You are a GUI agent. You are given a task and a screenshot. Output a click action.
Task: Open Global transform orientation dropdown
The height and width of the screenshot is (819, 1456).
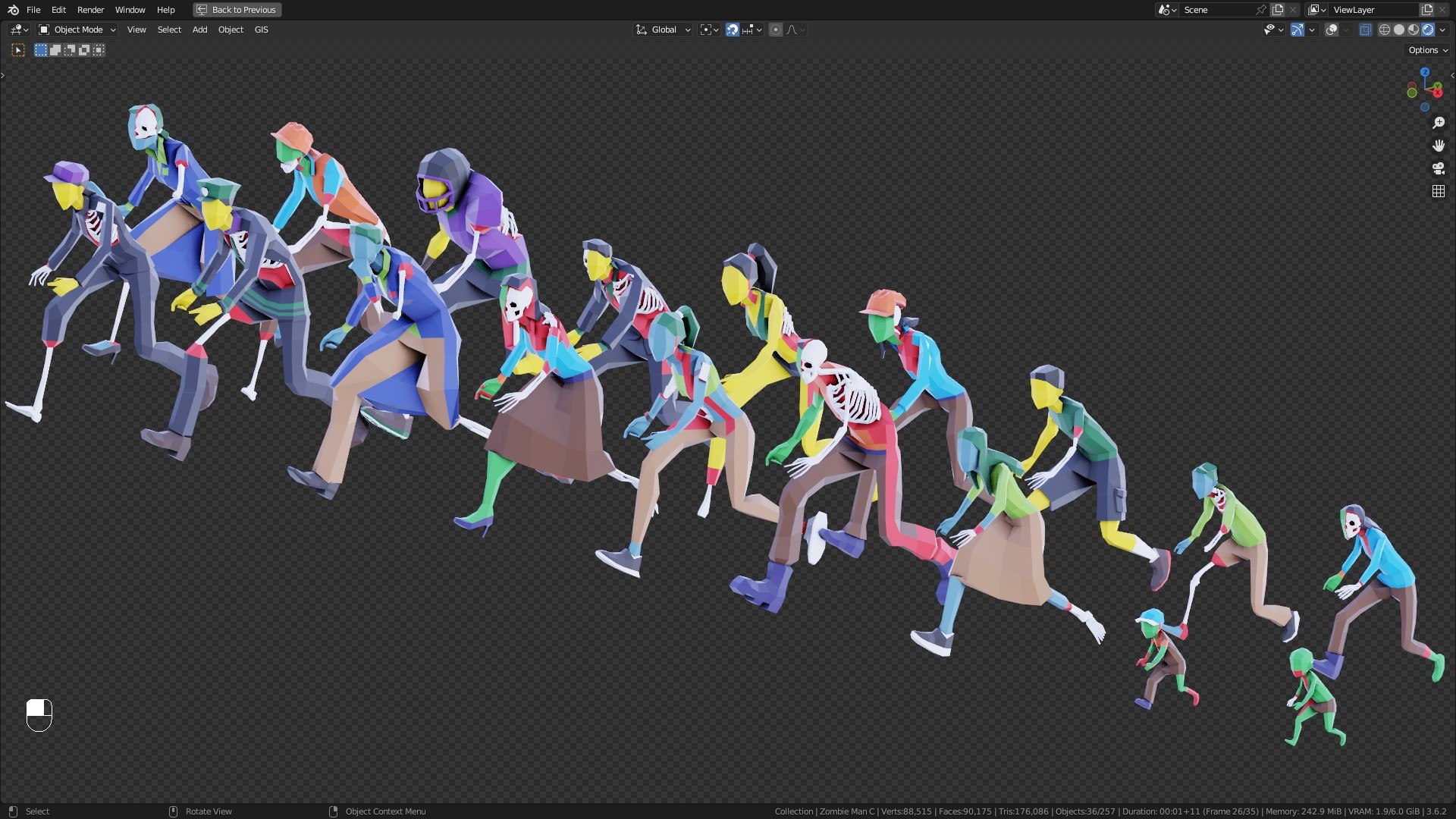coord(664,30)
